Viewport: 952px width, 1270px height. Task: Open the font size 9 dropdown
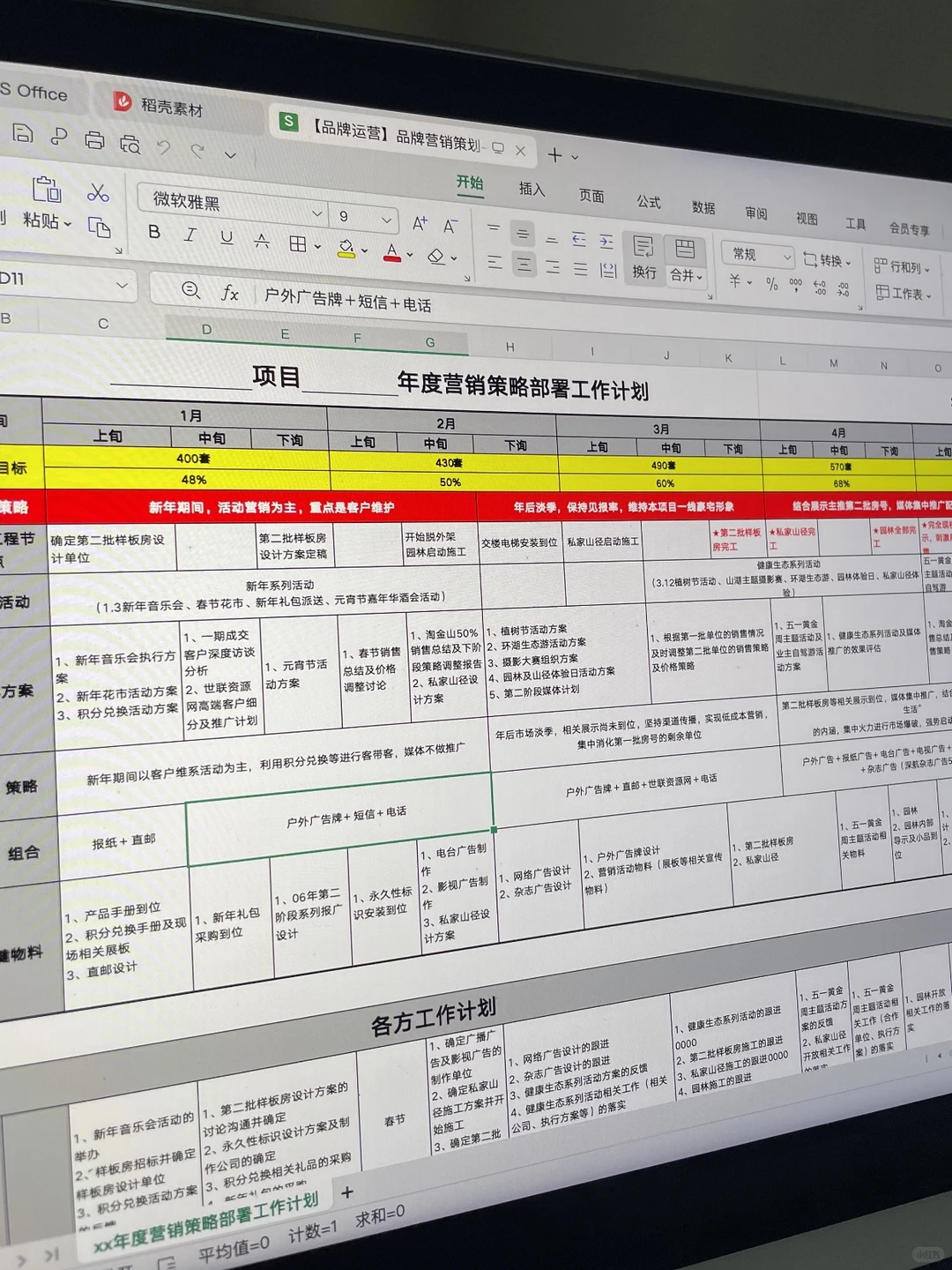[384, 220]
